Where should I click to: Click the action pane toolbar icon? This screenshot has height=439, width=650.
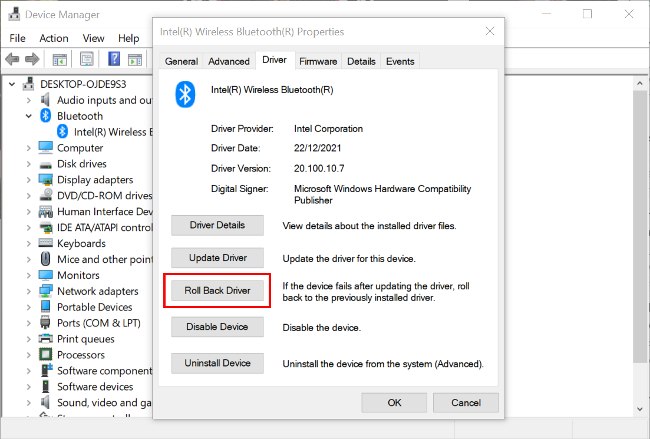pyautogui.click(x=135, y=60)
